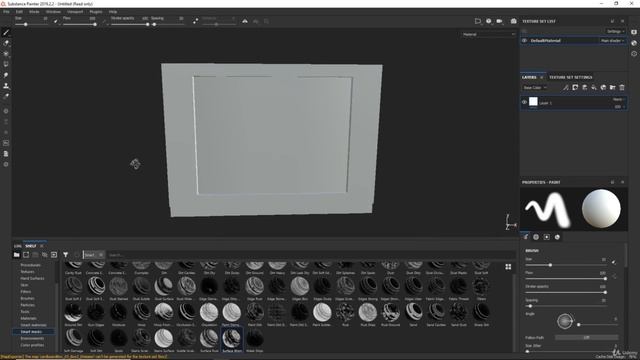The image size is (640, 360).
Task: Select the Paint brush tool
Action: pyautogui.click(x=6, y=32)
